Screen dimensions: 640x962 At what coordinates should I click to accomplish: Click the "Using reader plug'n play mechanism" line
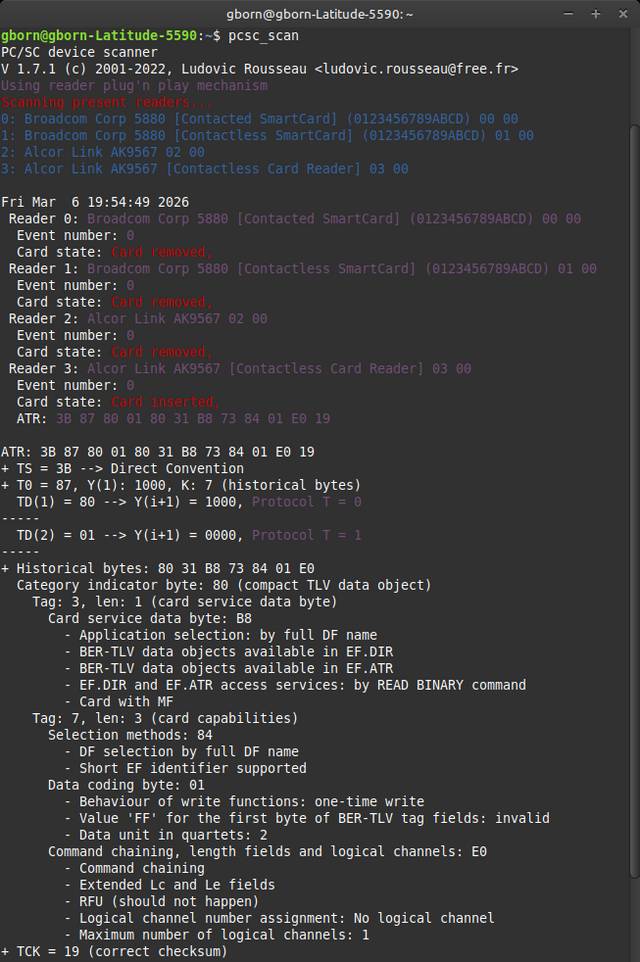(x=134, y=85)
